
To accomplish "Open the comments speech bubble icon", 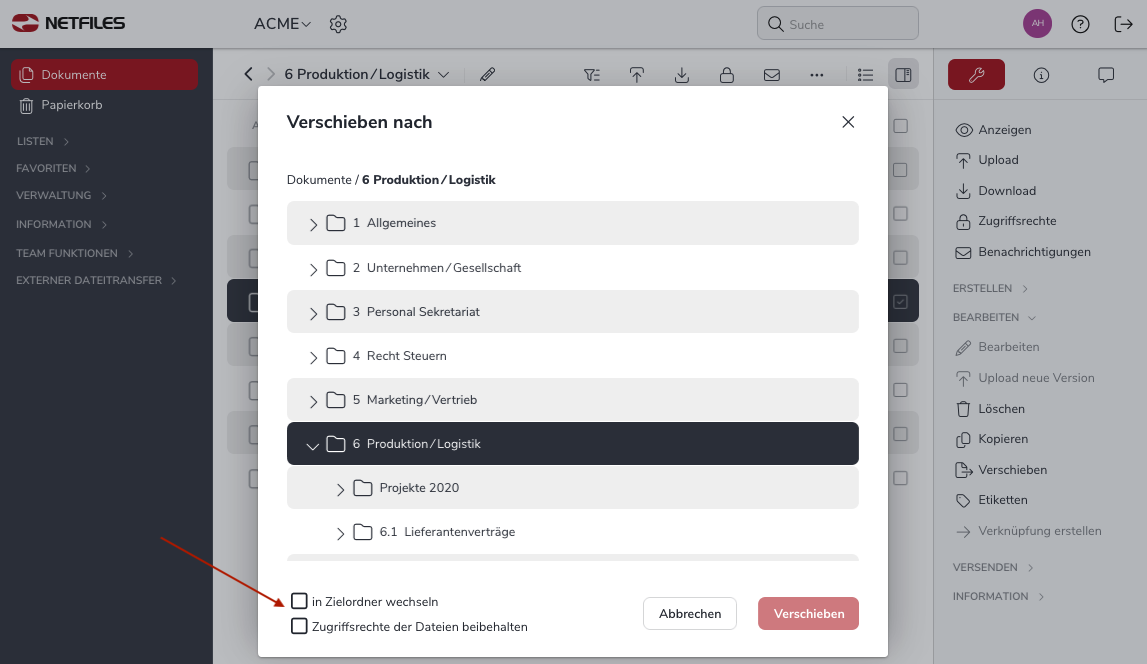I will tap(1105, 75).
